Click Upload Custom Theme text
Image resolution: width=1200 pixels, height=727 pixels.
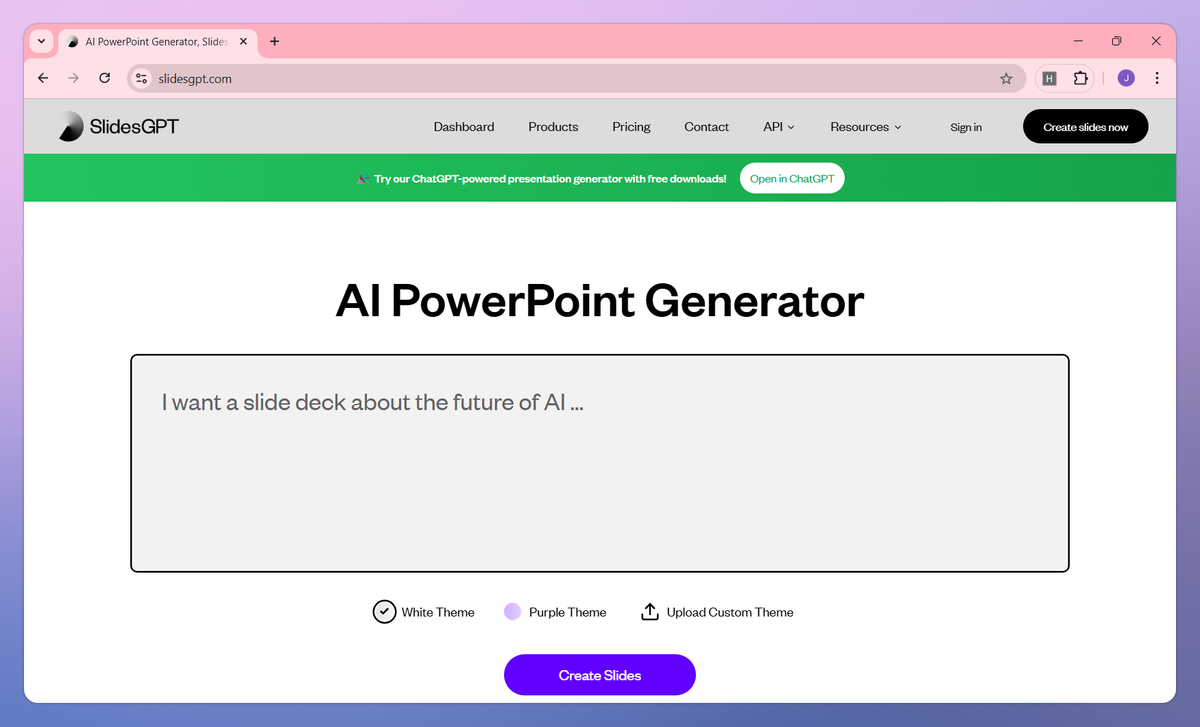[730, 612]
